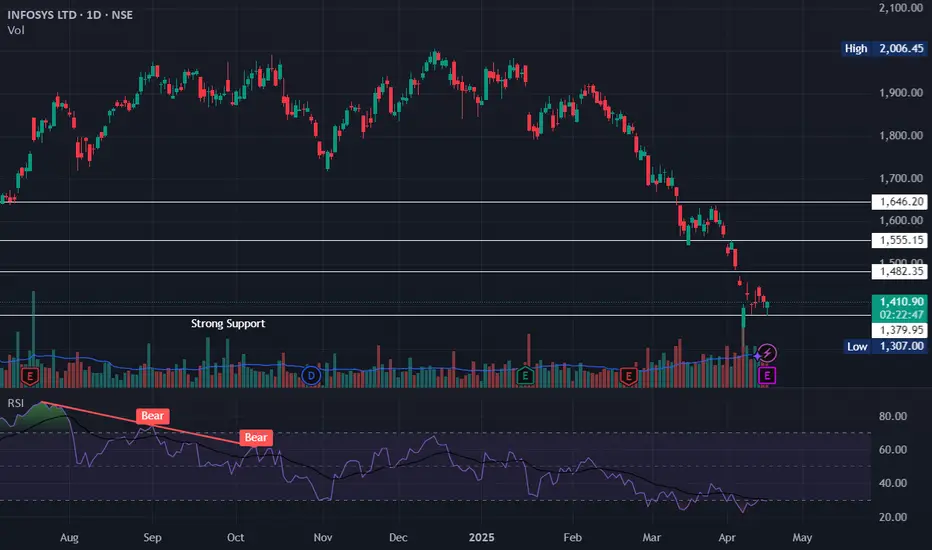Screen dimensions: 932x550
Task: Click the red earnings marker near July
Action: pyautogui.click(x=30, y=376)
